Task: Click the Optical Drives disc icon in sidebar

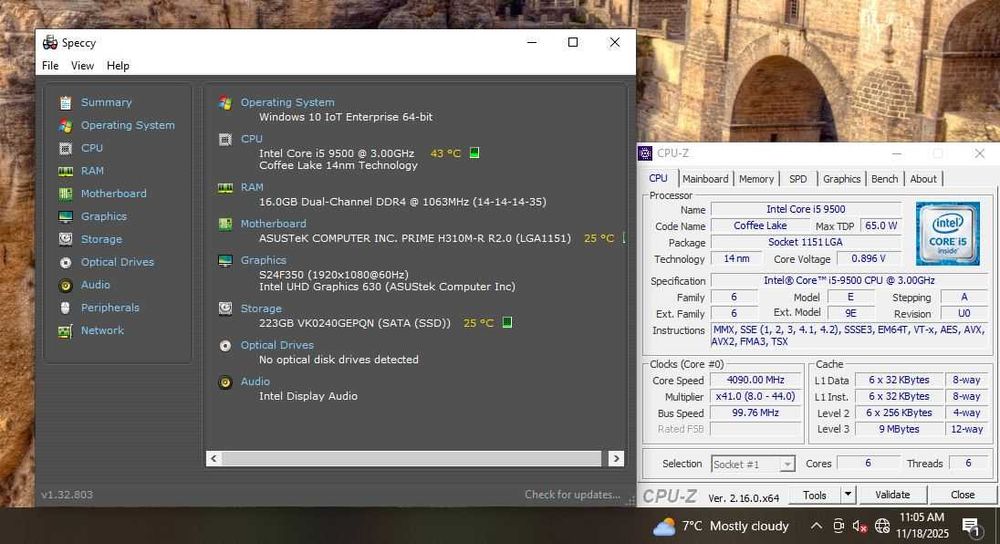Action: [65, 262]
